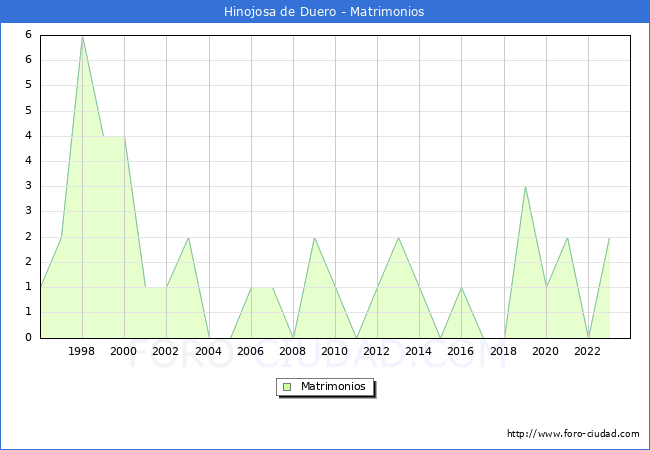Click the 2019 peak data point
Viewport: 650px width, 450px height.
(x=525, y=187)
